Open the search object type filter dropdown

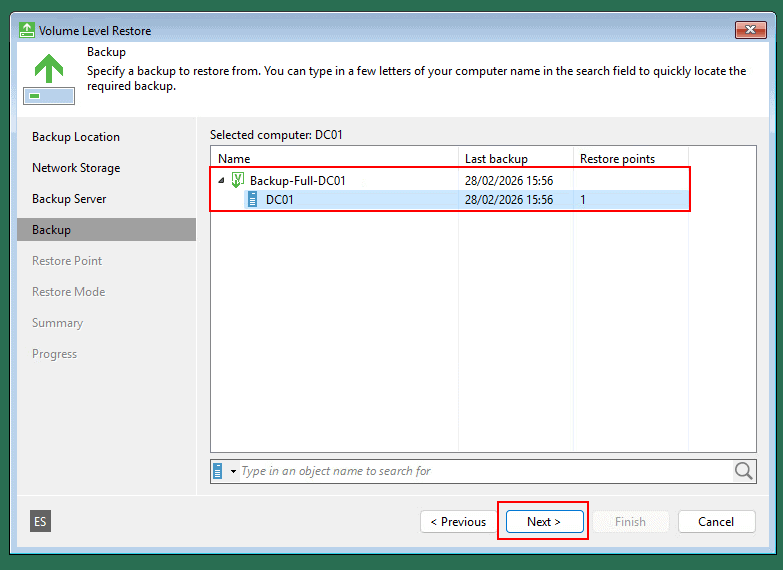click(233, 471)
